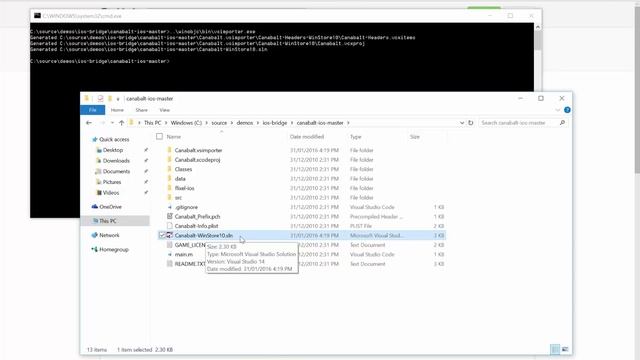
Task: Click Windows (C:) in the address path
Action: coord(186,123)
